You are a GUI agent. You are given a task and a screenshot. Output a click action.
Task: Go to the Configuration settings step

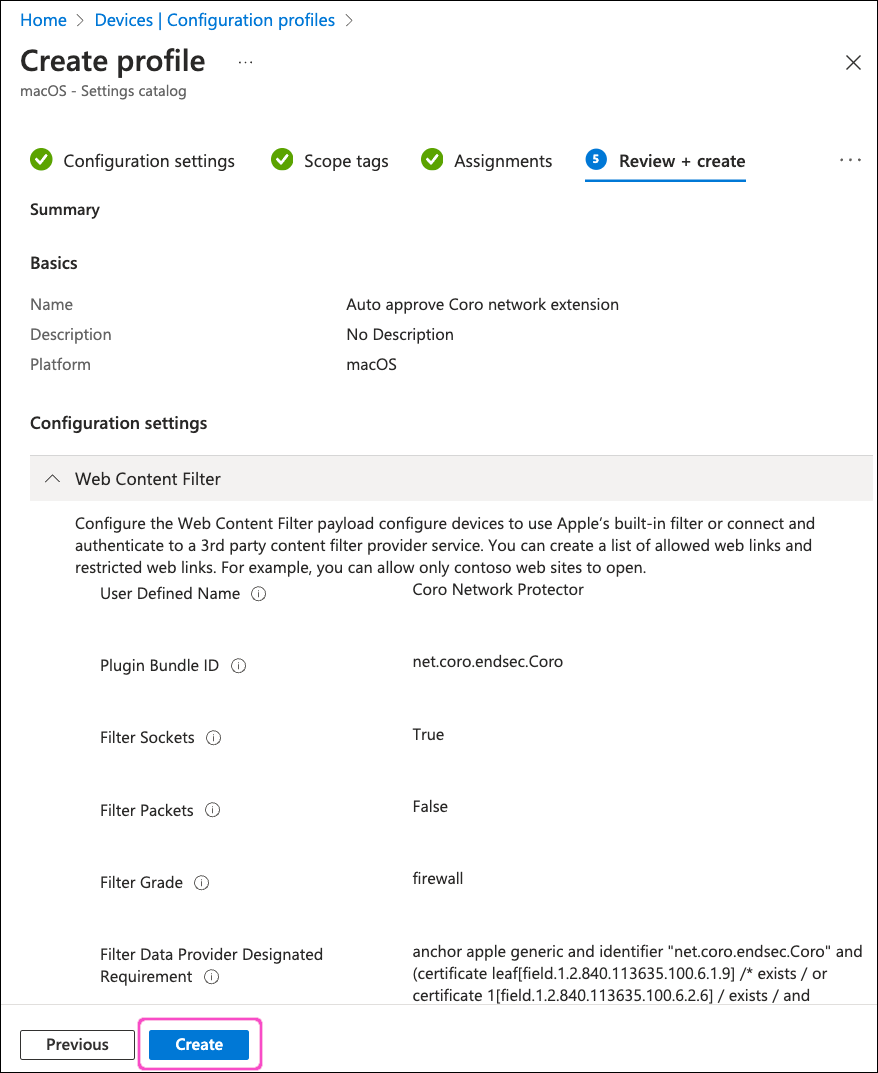[148, 161]
